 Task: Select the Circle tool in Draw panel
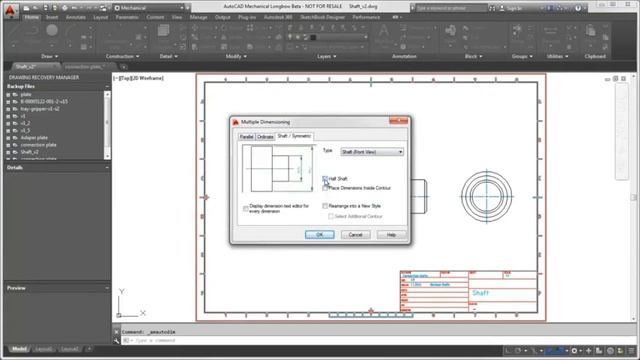[x=52, y=30]
